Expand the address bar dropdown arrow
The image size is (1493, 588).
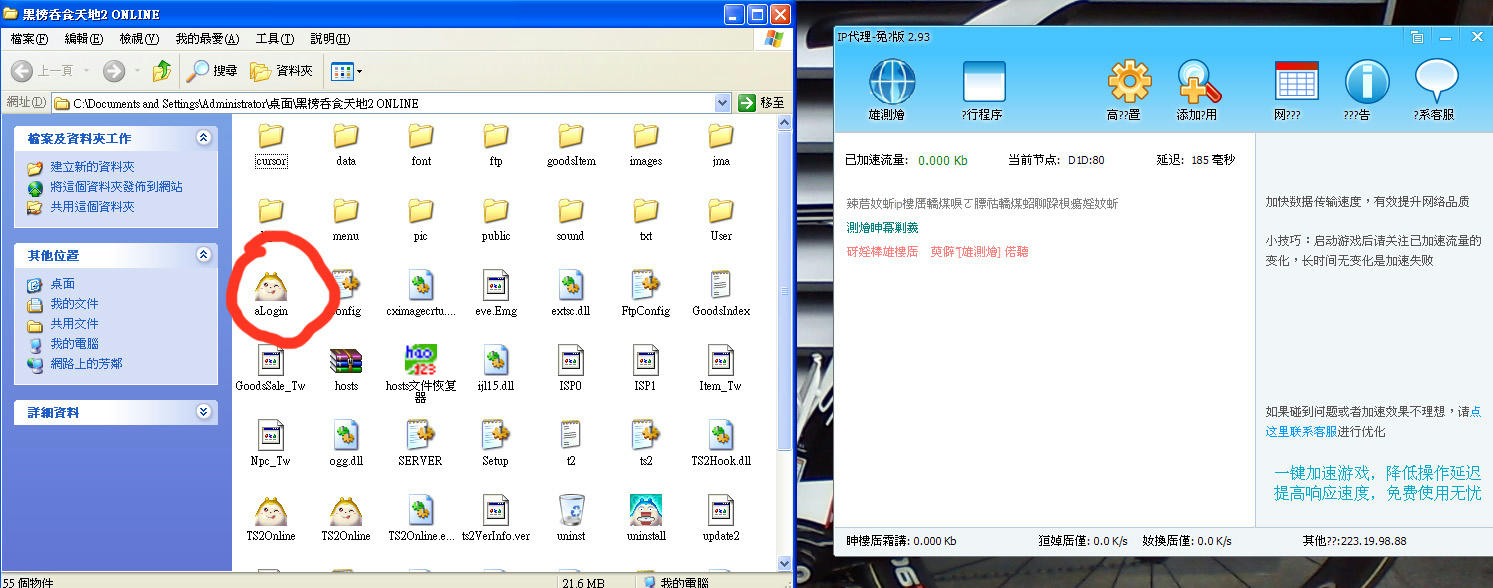pos(723,103)
